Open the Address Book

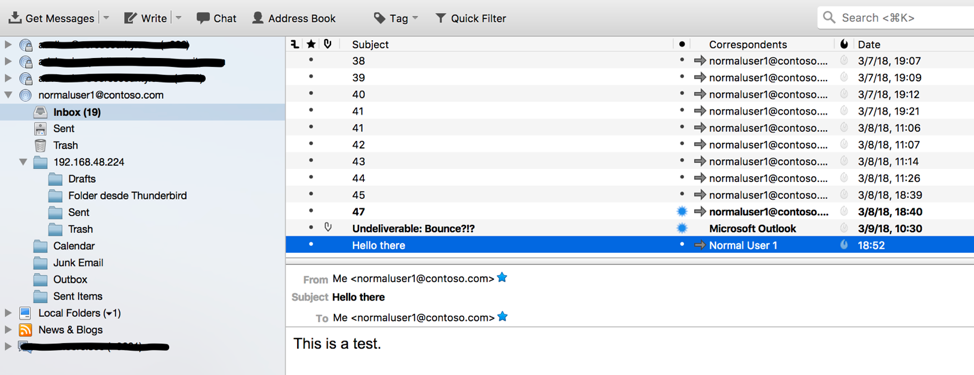(x=294, y=18)
